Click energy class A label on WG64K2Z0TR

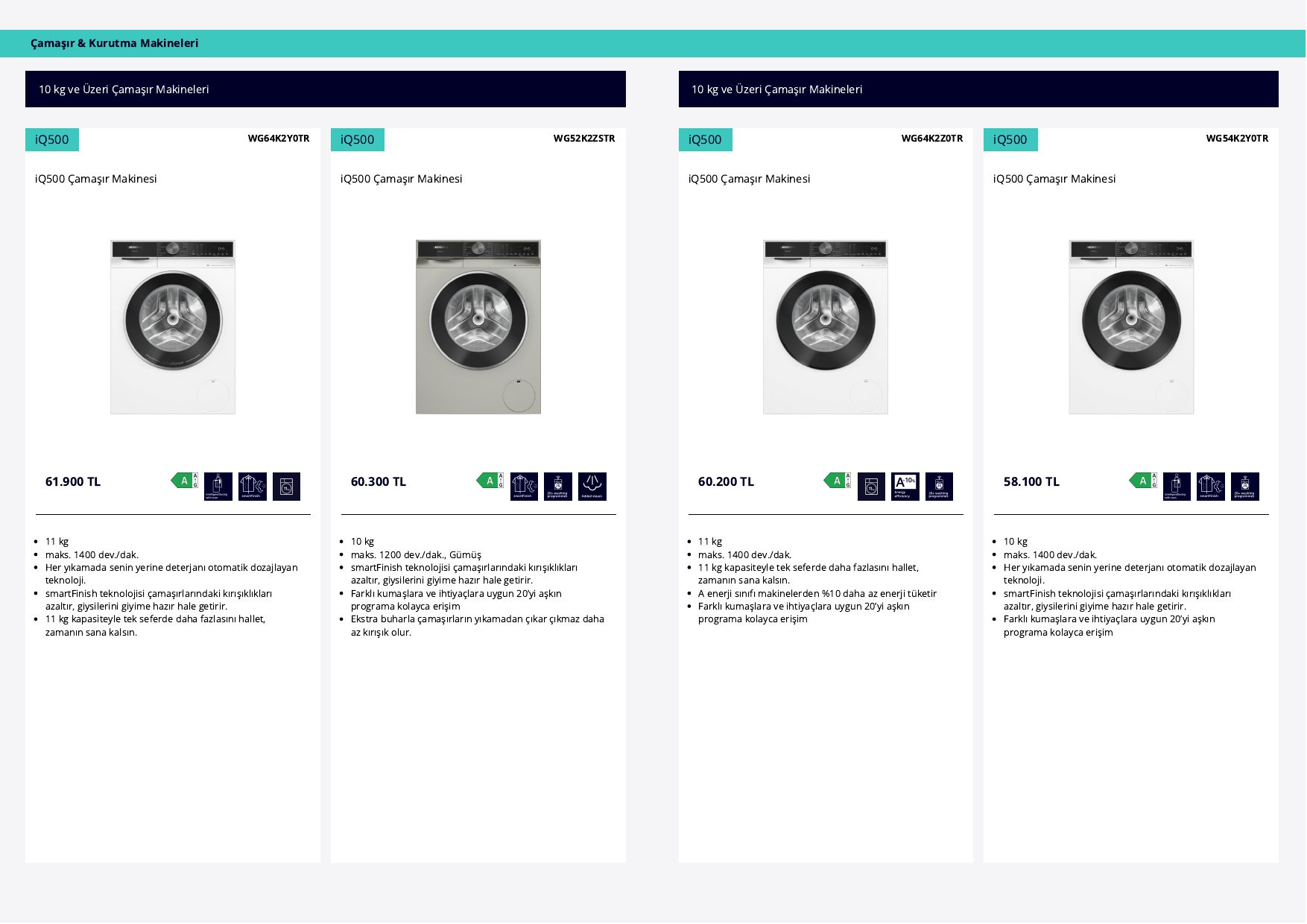tap(838, 481)
